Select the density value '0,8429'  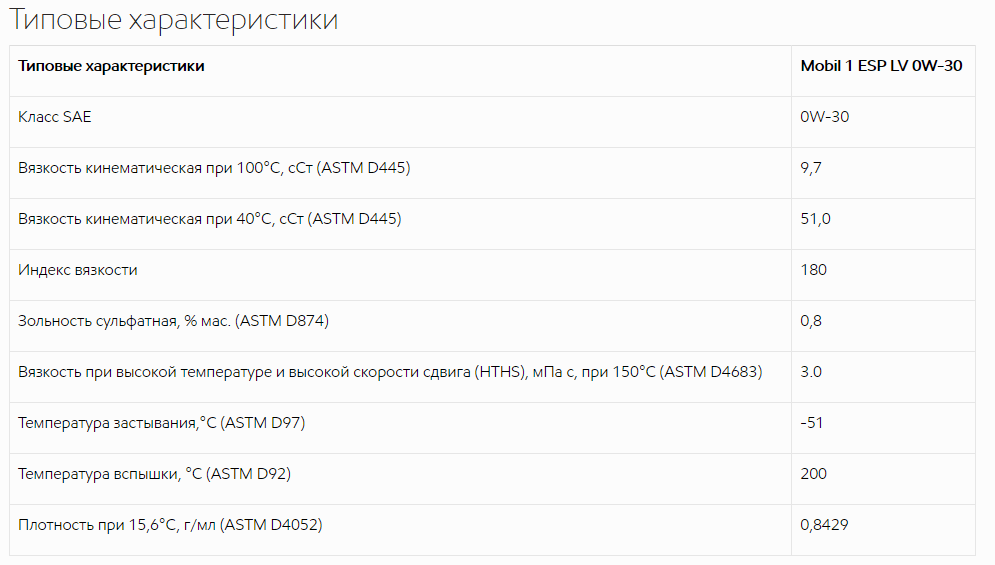(x=824, y=525)
